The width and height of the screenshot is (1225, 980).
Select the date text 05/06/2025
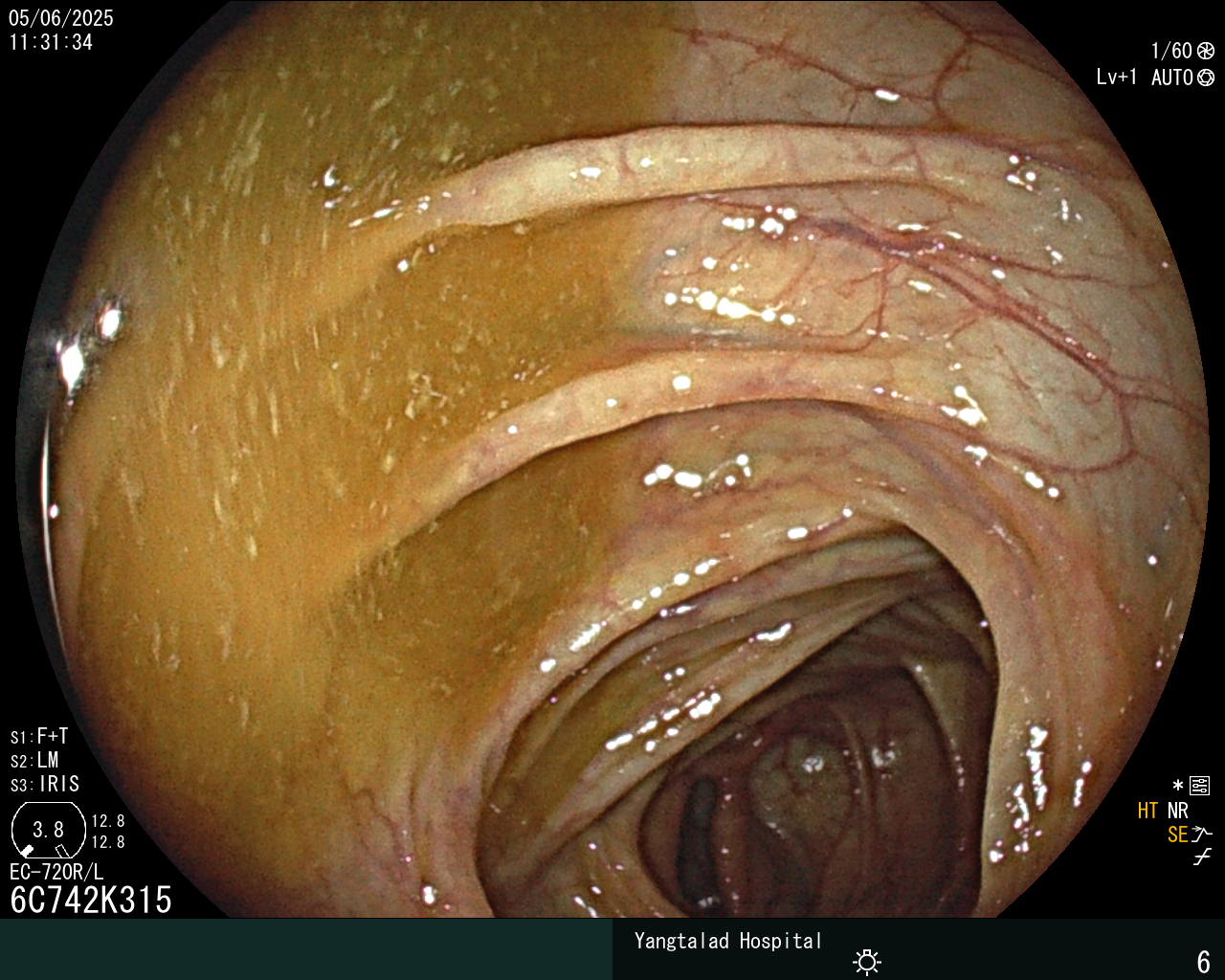click(x=61, y=18)
